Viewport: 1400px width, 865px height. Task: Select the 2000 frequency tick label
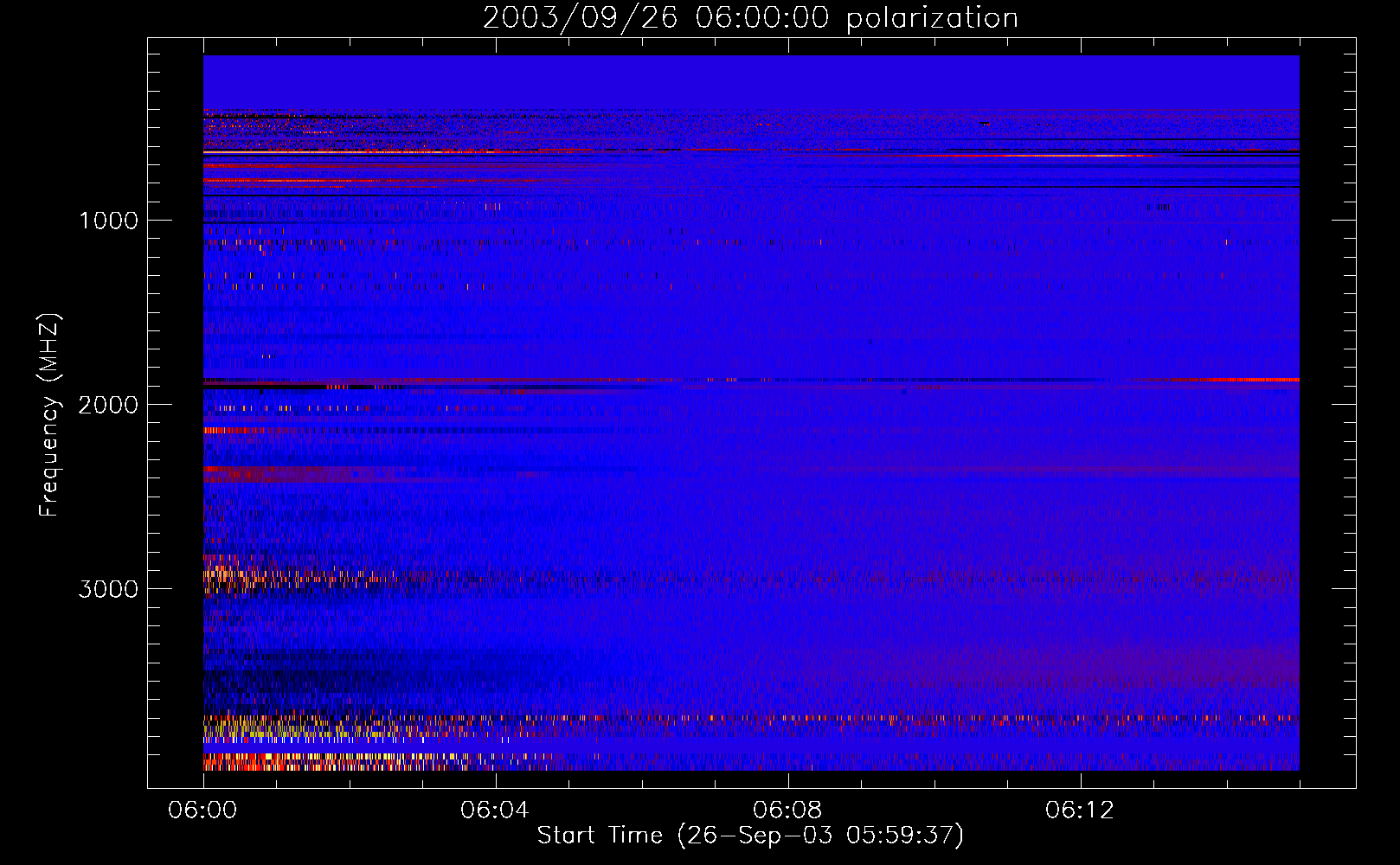click(108, 405)
